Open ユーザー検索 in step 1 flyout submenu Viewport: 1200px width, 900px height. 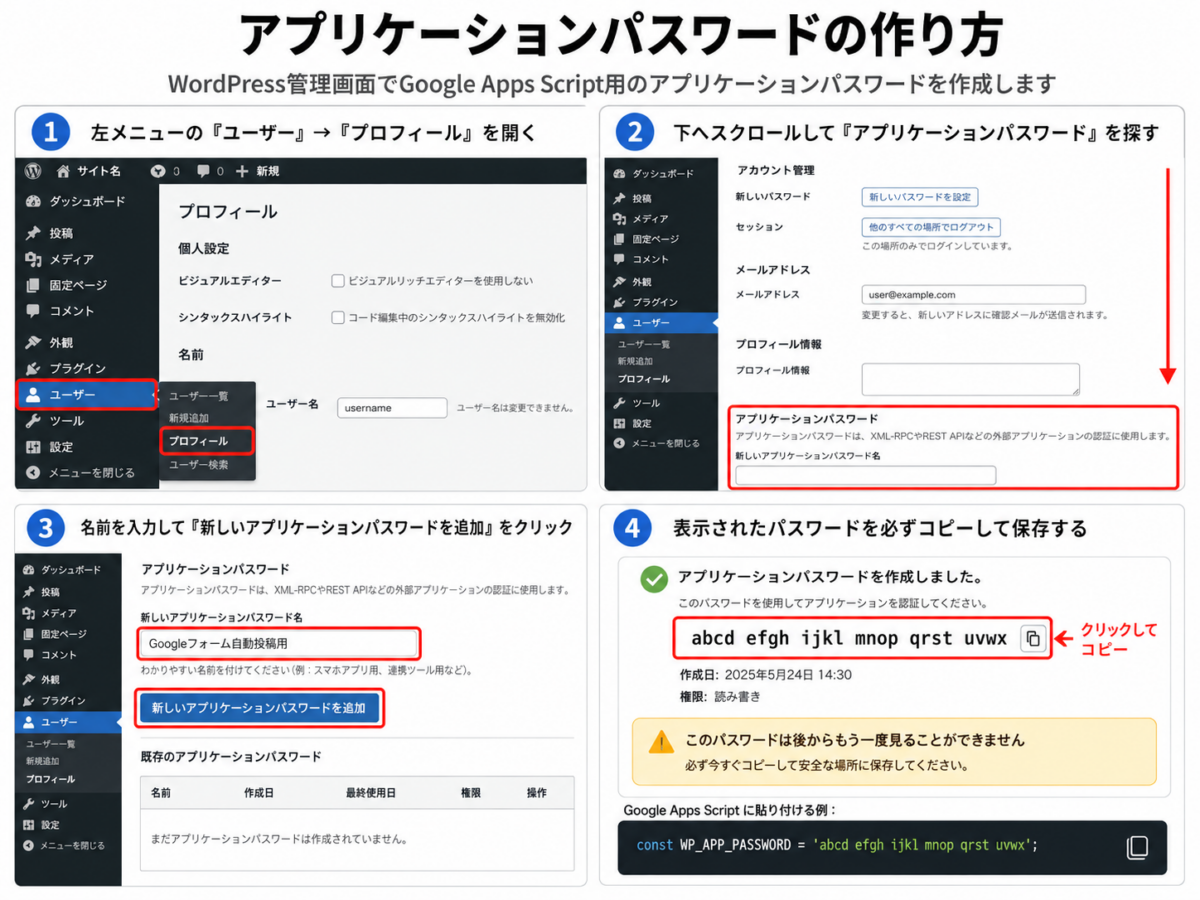tap(198, 464)
